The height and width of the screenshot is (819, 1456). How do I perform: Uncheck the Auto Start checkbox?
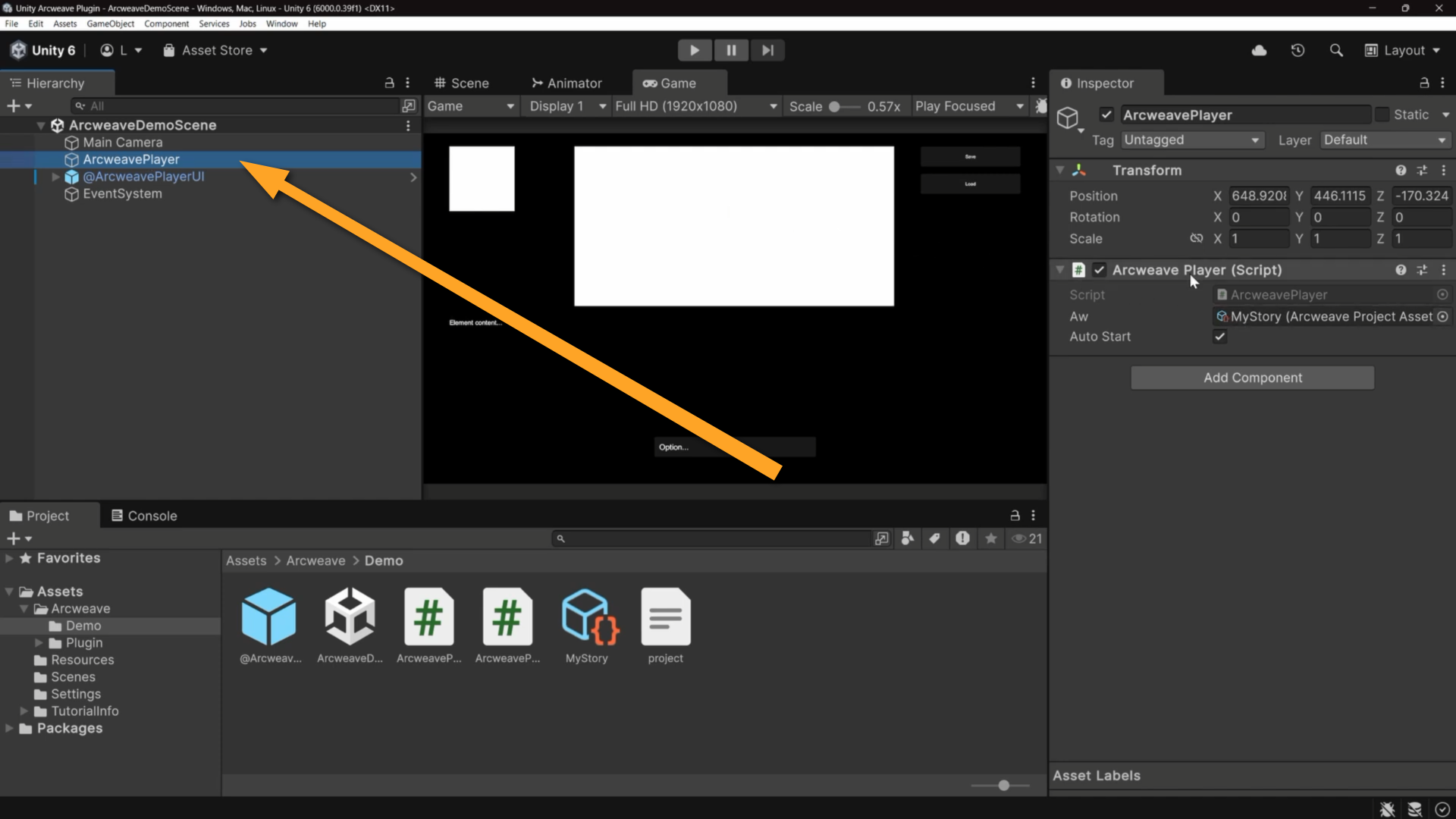pyautogui.click(x=1219, y=337)
